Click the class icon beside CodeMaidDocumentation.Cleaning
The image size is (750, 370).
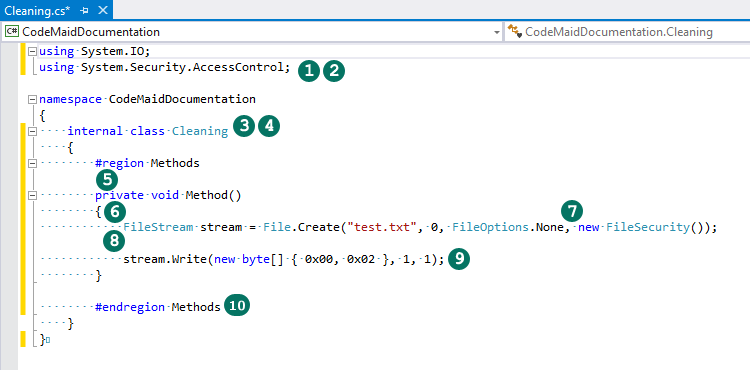pyautogui.click(x=515, y=32)
